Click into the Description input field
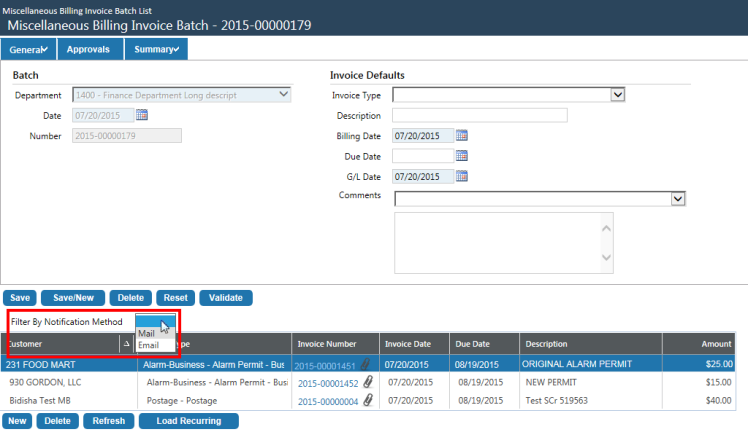 pyautogui.click(x=480, y=115)
